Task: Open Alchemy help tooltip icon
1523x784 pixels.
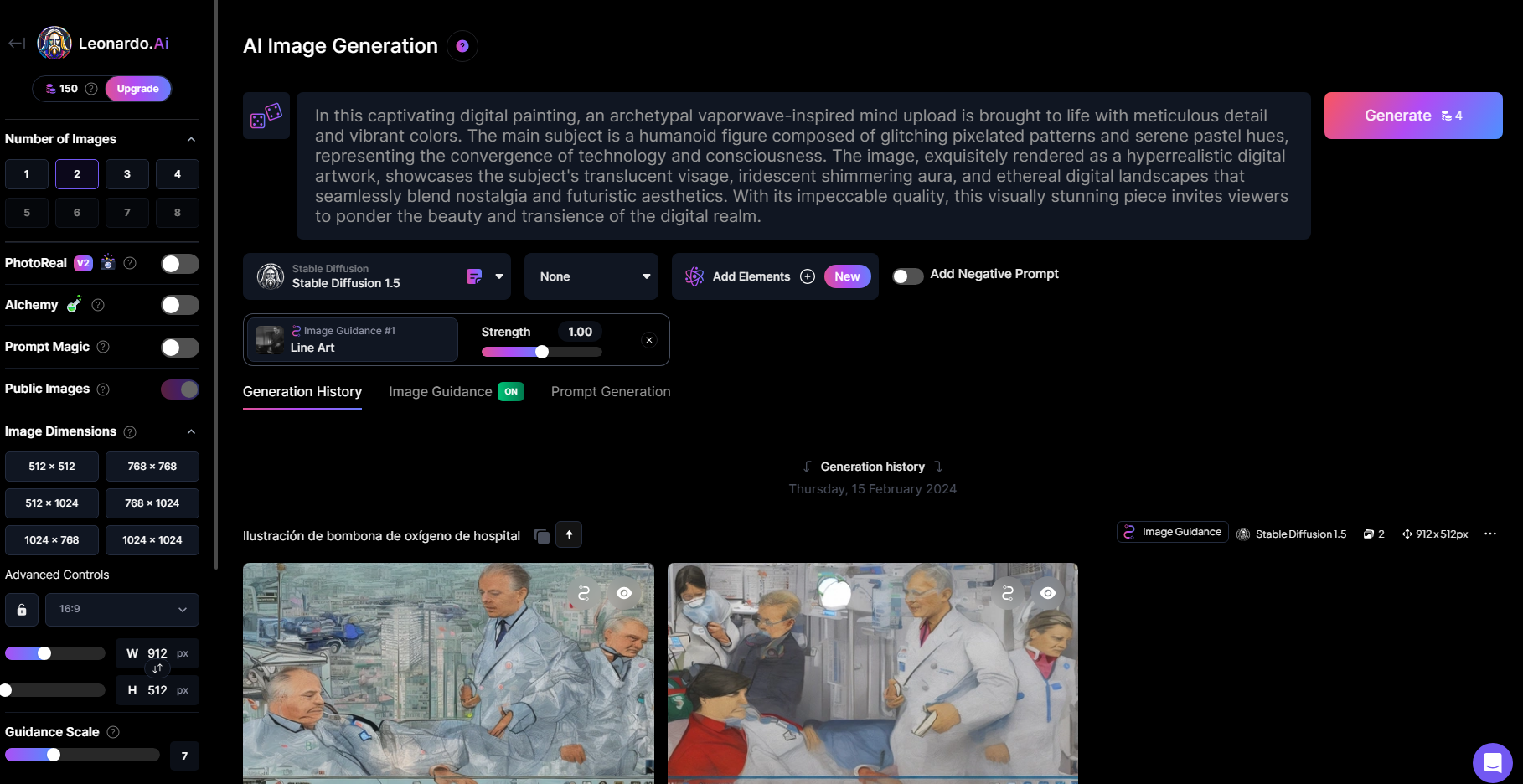Action: [98, 305]
